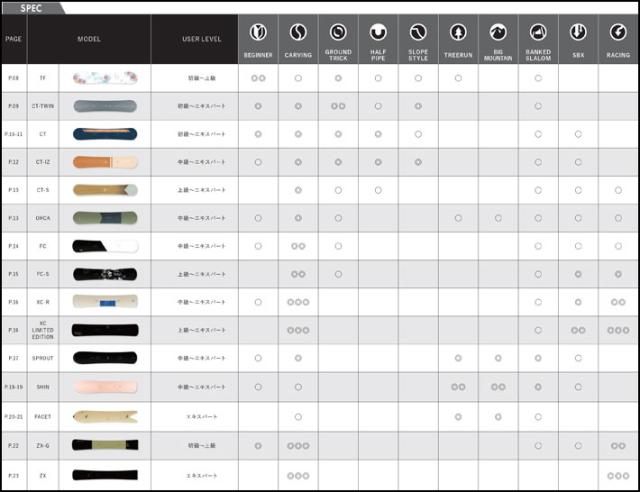640x492 pixels.
Task: Click page number P.10-11 in CT row
Action: (x=13, y=134)
